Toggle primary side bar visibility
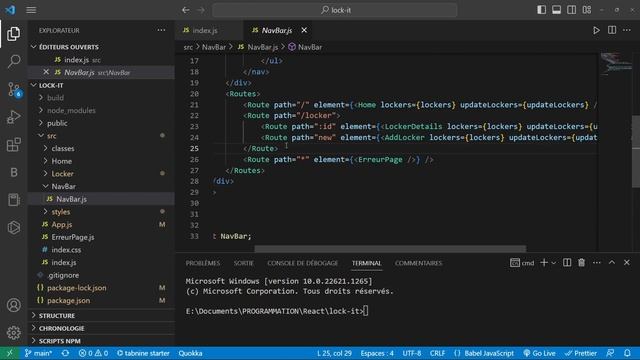The width and height of the screenshot is (640, 360). pyautogui.click(x=541, y=10)
